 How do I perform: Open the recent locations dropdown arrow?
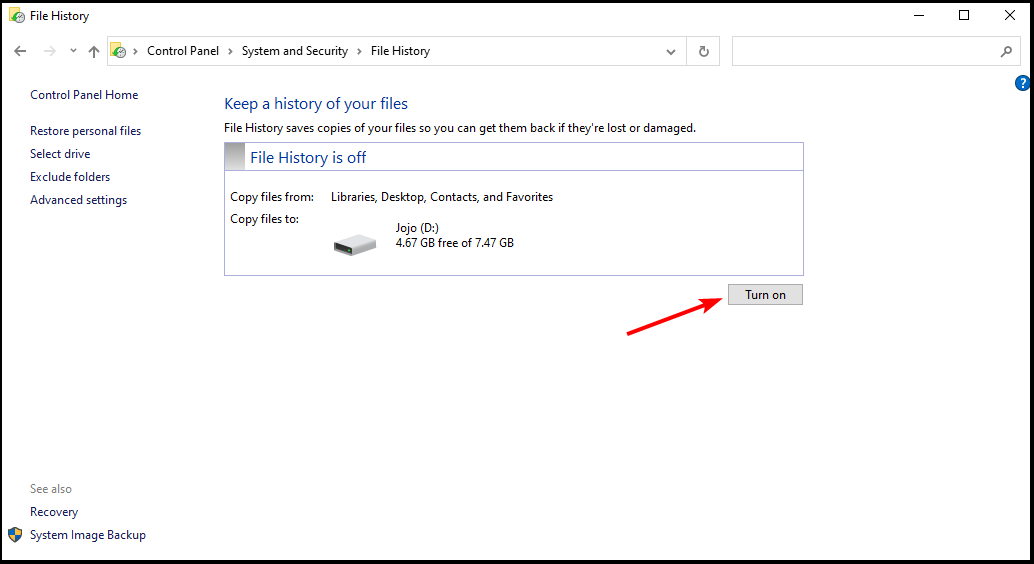coord(73,51)
